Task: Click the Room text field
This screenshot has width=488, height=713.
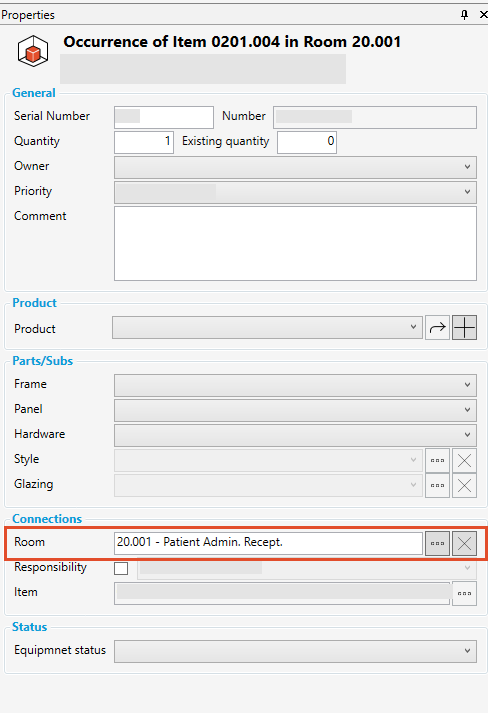Action: coord(268,543)
